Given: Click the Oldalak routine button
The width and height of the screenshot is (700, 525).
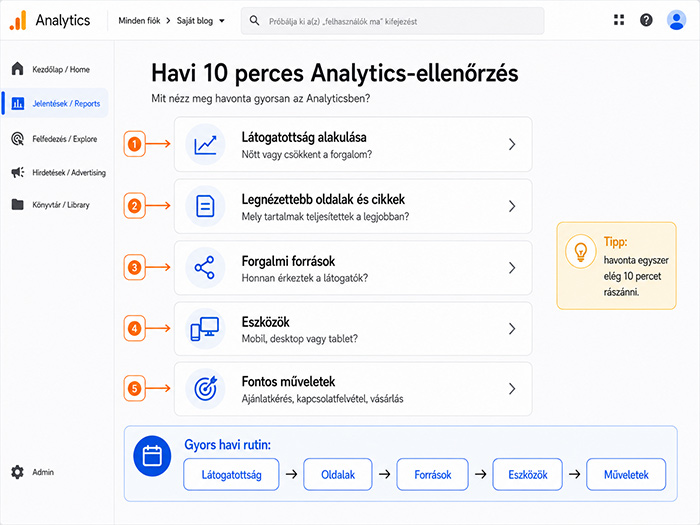Looking at the screenshot, I should [x=338, y=474].
